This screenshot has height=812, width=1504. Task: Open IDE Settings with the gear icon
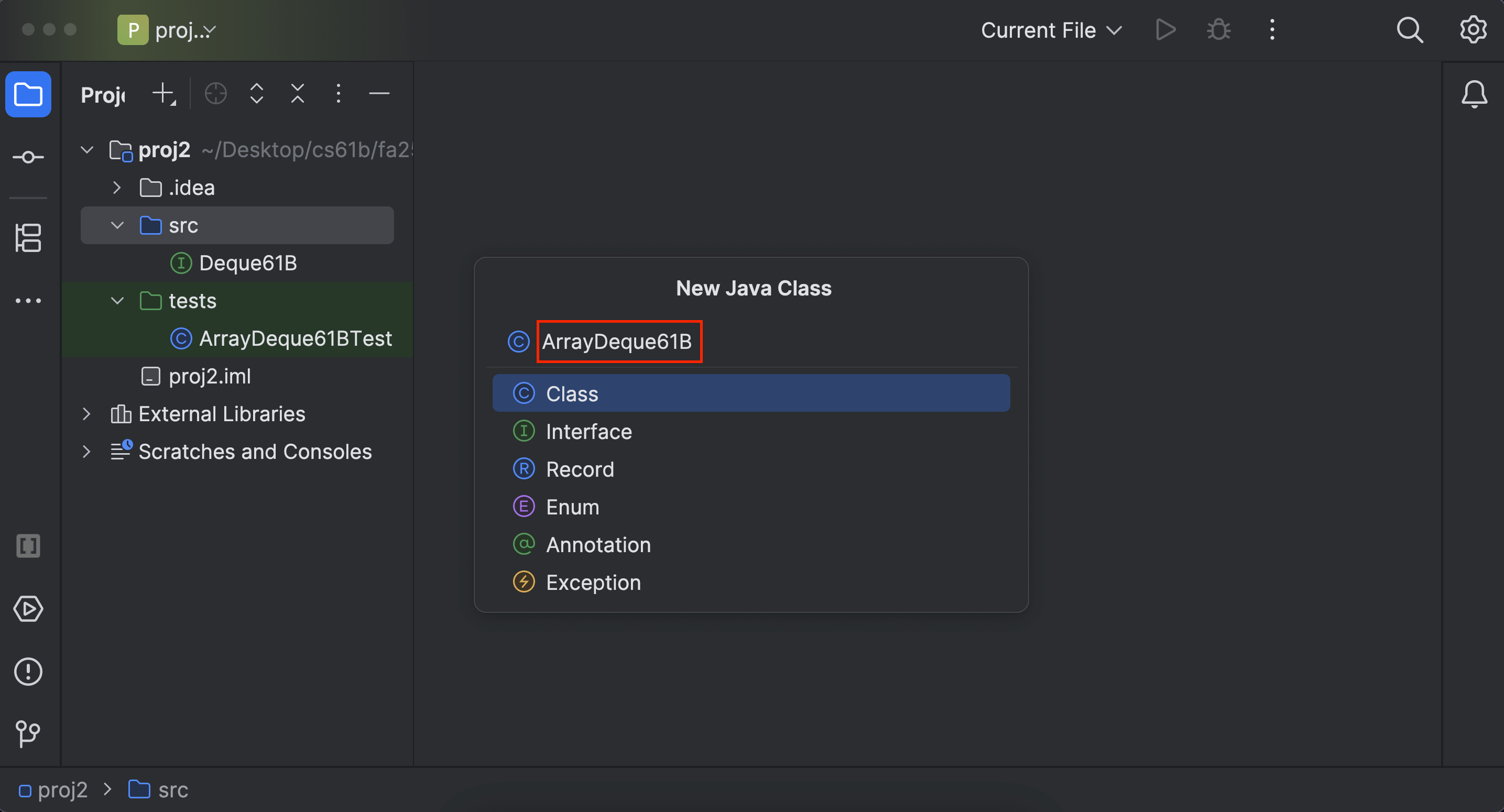click(1473, 29)
